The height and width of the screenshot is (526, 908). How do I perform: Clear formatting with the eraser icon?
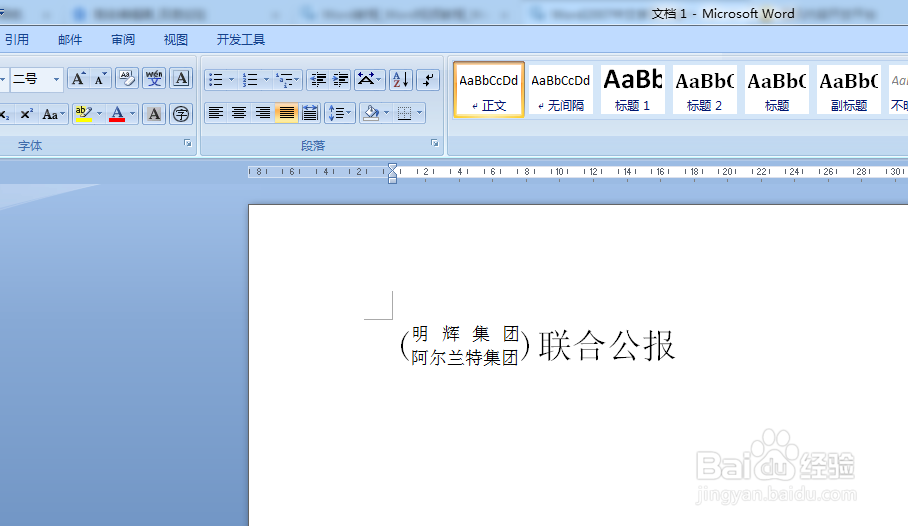[x=126, y=79]
